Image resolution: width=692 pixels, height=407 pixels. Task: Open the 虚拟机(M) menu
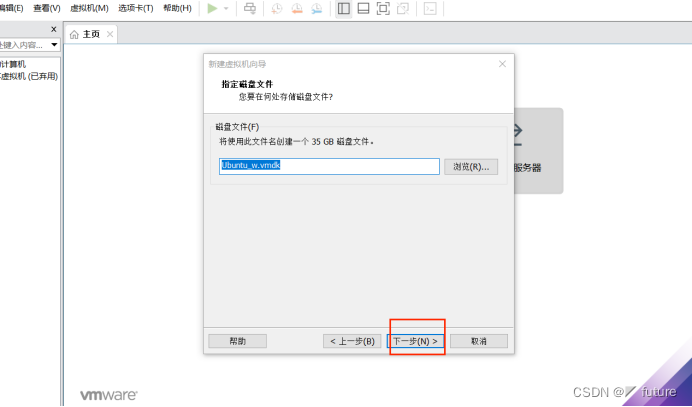click(x=89, y=8)
